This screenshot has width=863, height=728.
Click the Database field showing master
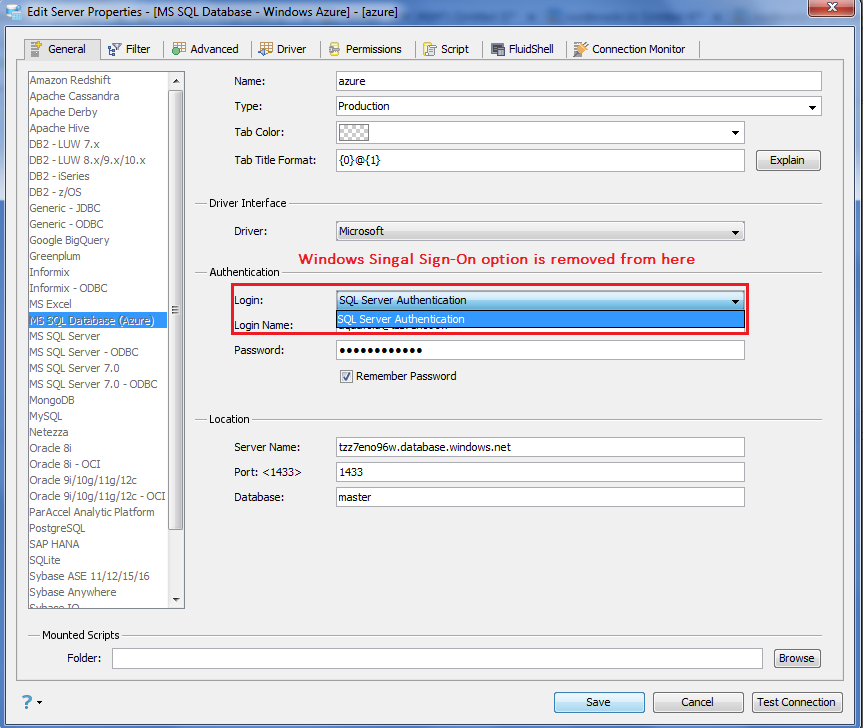tap(540, 497)
